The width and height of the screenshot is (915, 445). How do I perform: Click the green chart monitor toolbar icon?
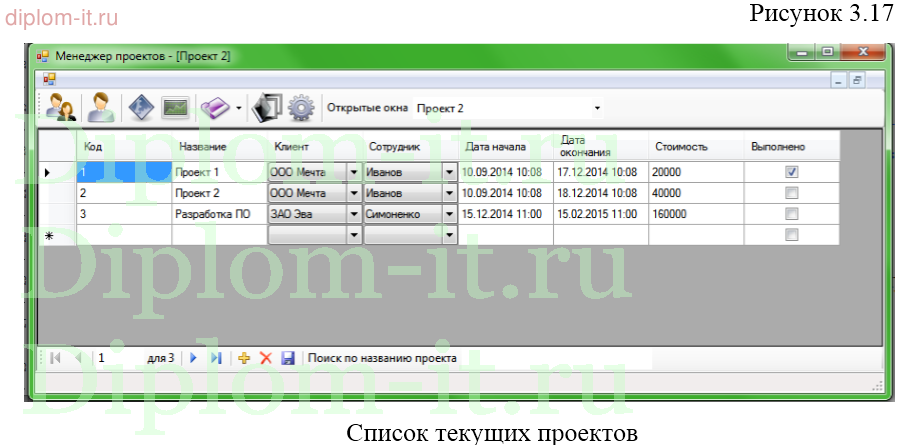coord(175,108)
